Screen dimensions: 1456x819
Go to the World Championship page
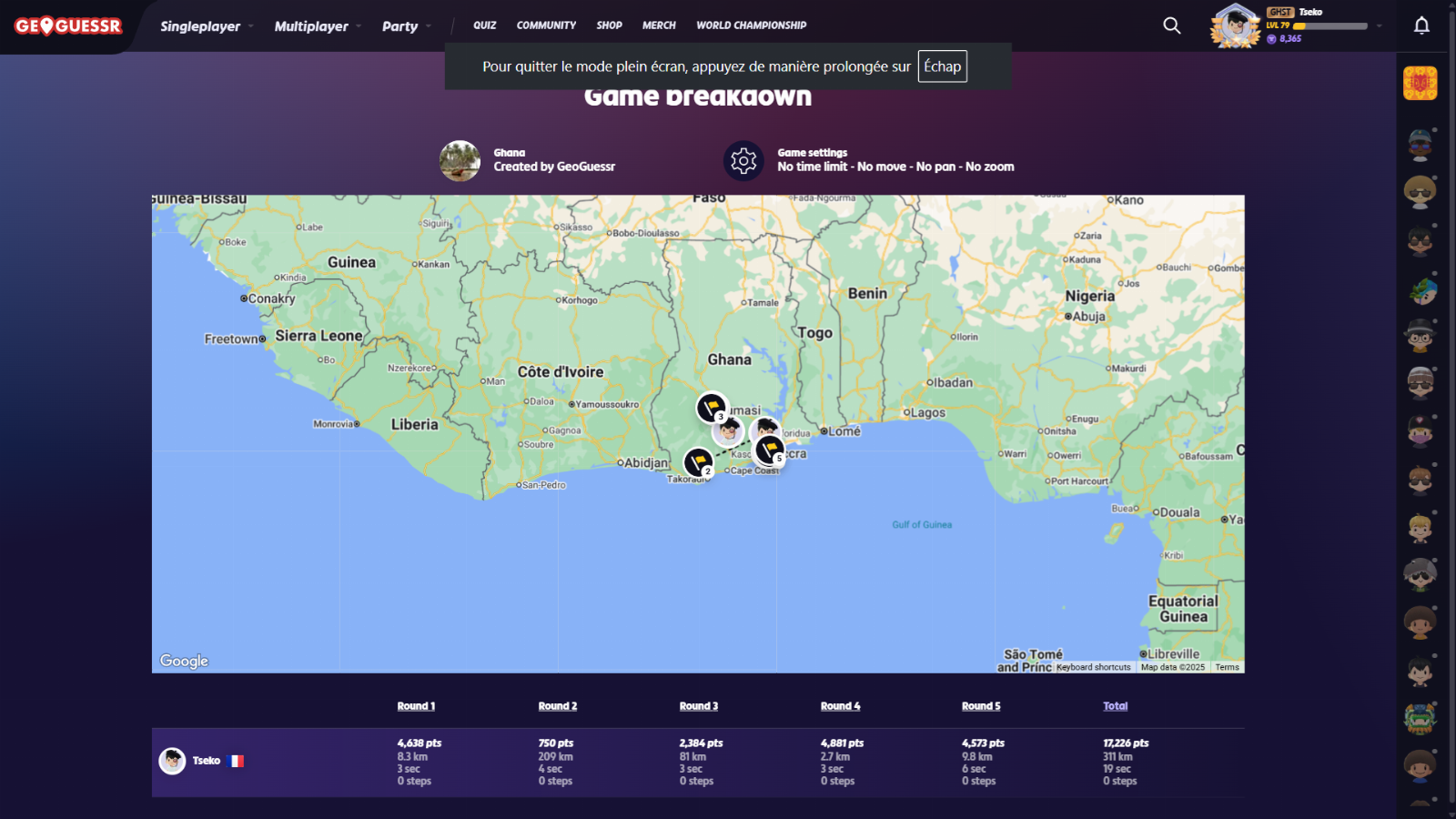(751, 25)
